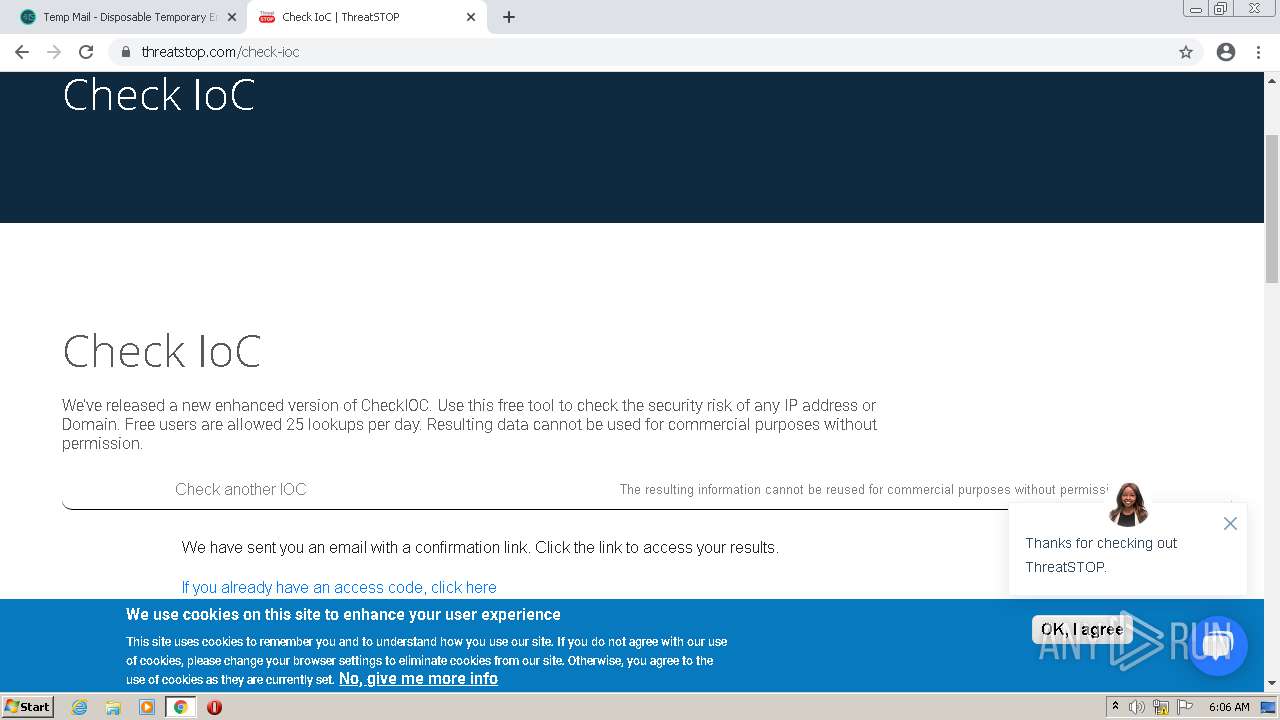Click Check another IOC
1280x720 pixels.
241,489
